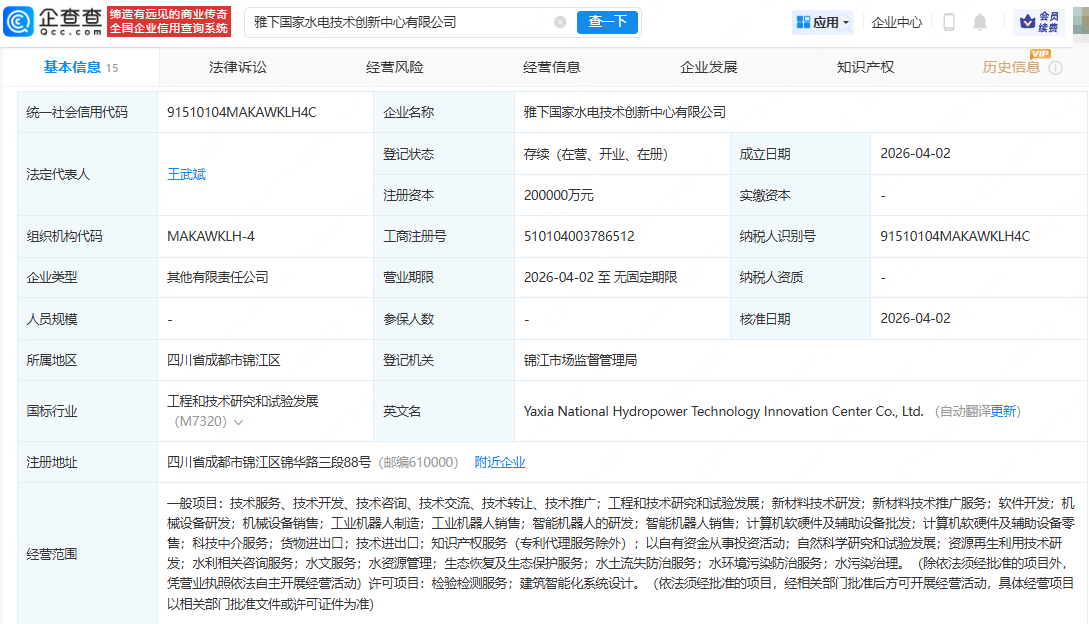Collapse the 历史信息 tab entry
1089x624 pixels.
click(x=1012, y=67)
